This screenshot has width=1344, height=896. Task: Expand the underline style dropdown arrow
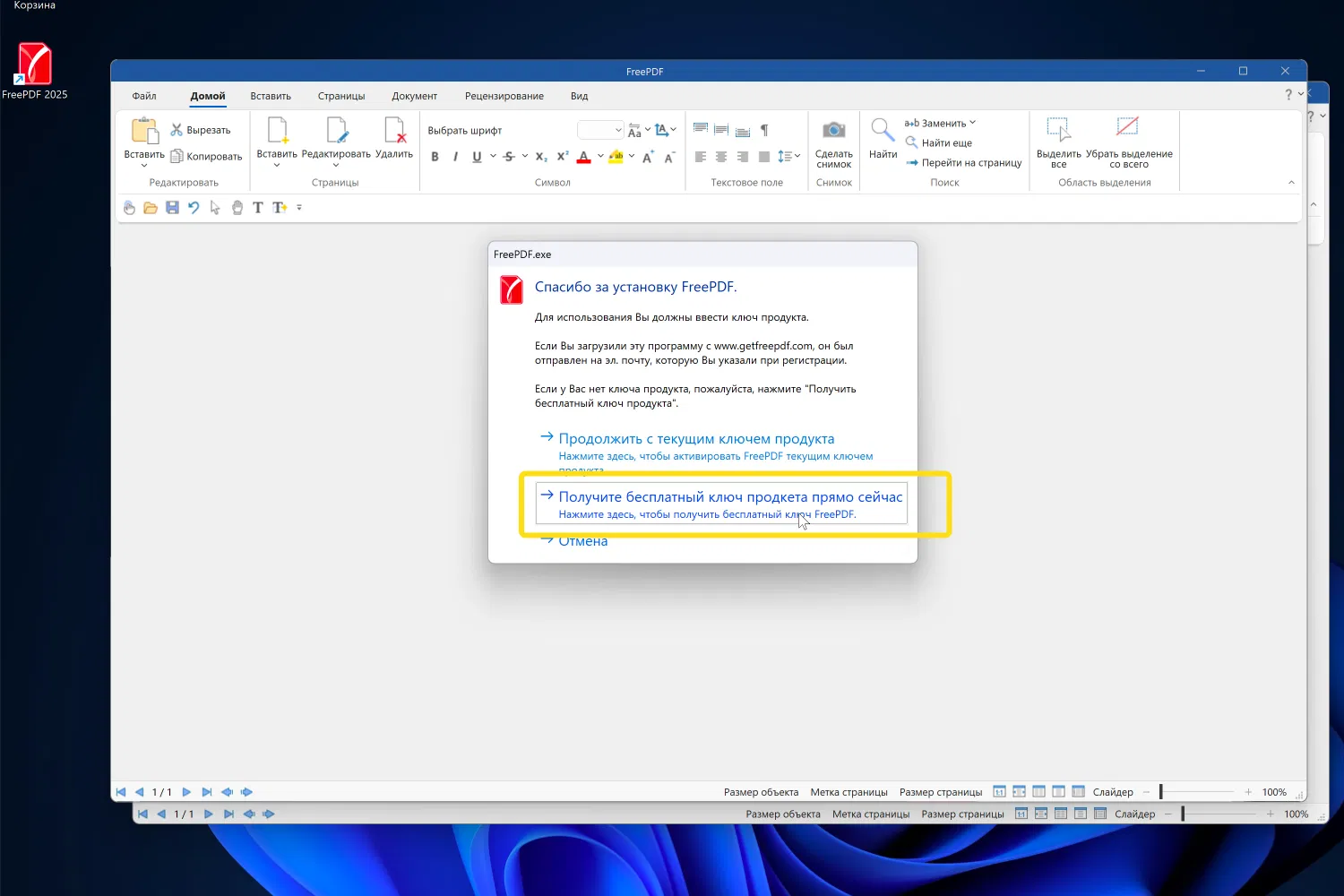click(493, 157)
